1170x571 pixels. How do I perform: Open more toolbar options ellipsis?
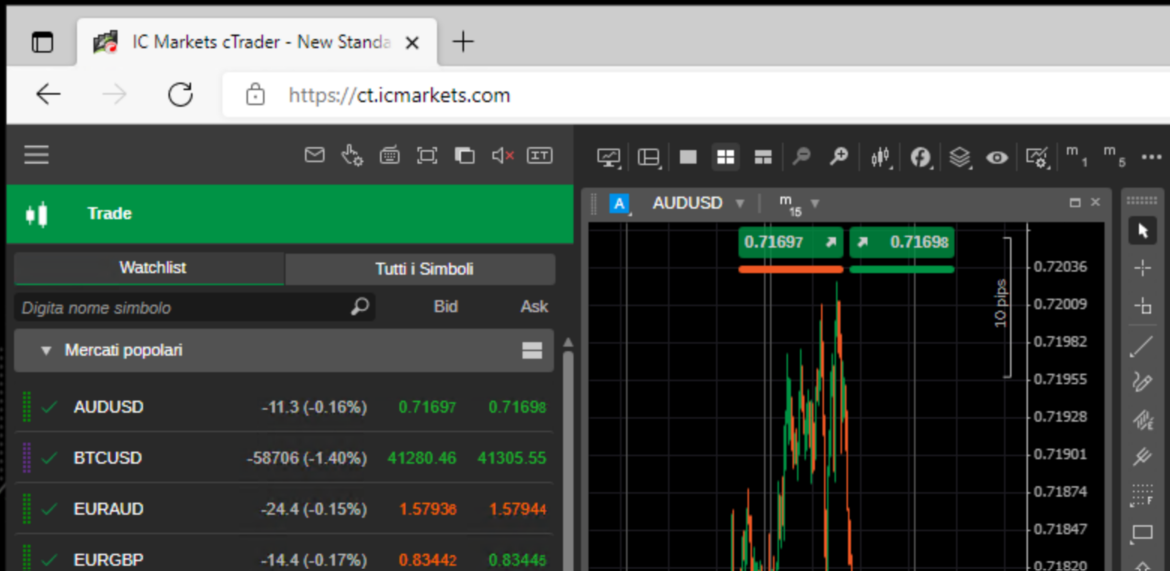coord(1152,157)
